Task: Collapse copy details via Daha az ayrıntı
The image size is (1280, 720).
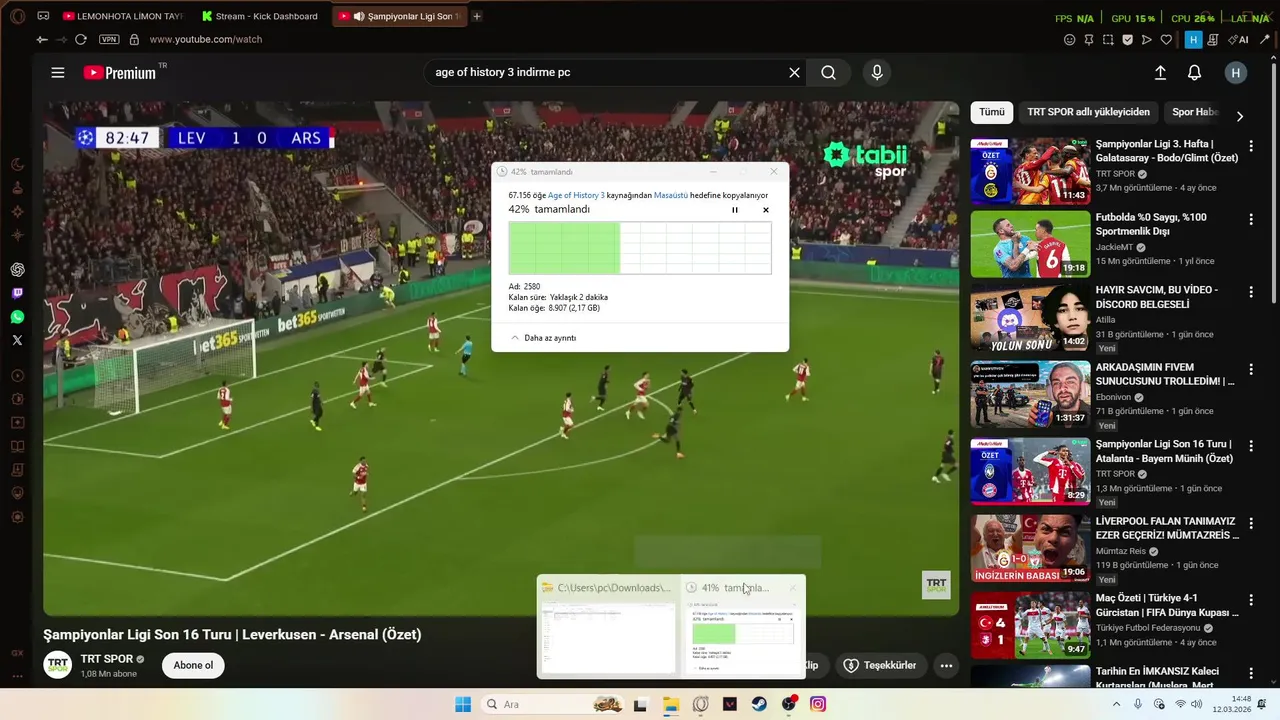Action: coord(543,338)
